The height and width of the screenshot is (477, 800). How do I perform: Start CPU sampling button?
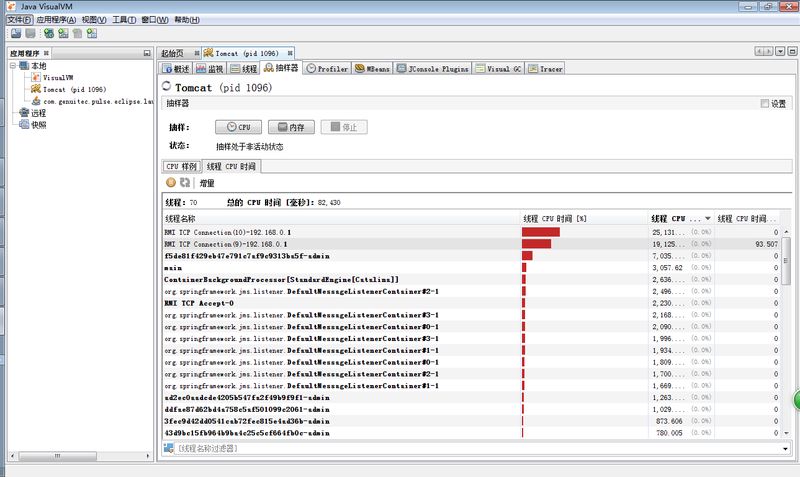tap(238, 127)
